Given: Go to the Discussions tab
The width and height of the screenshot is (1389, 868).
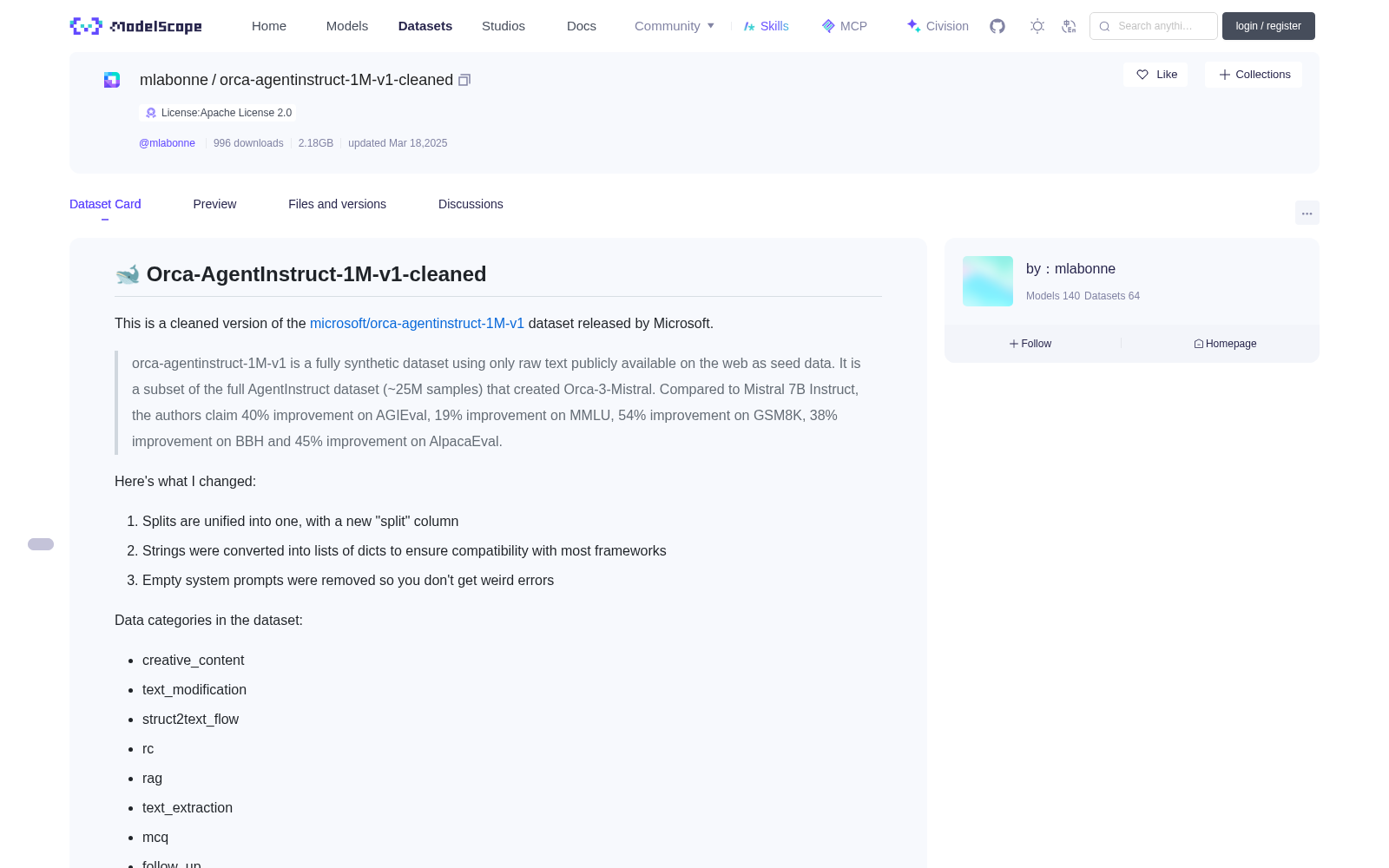Looking at the screenshot, I should tap(471, 204).
